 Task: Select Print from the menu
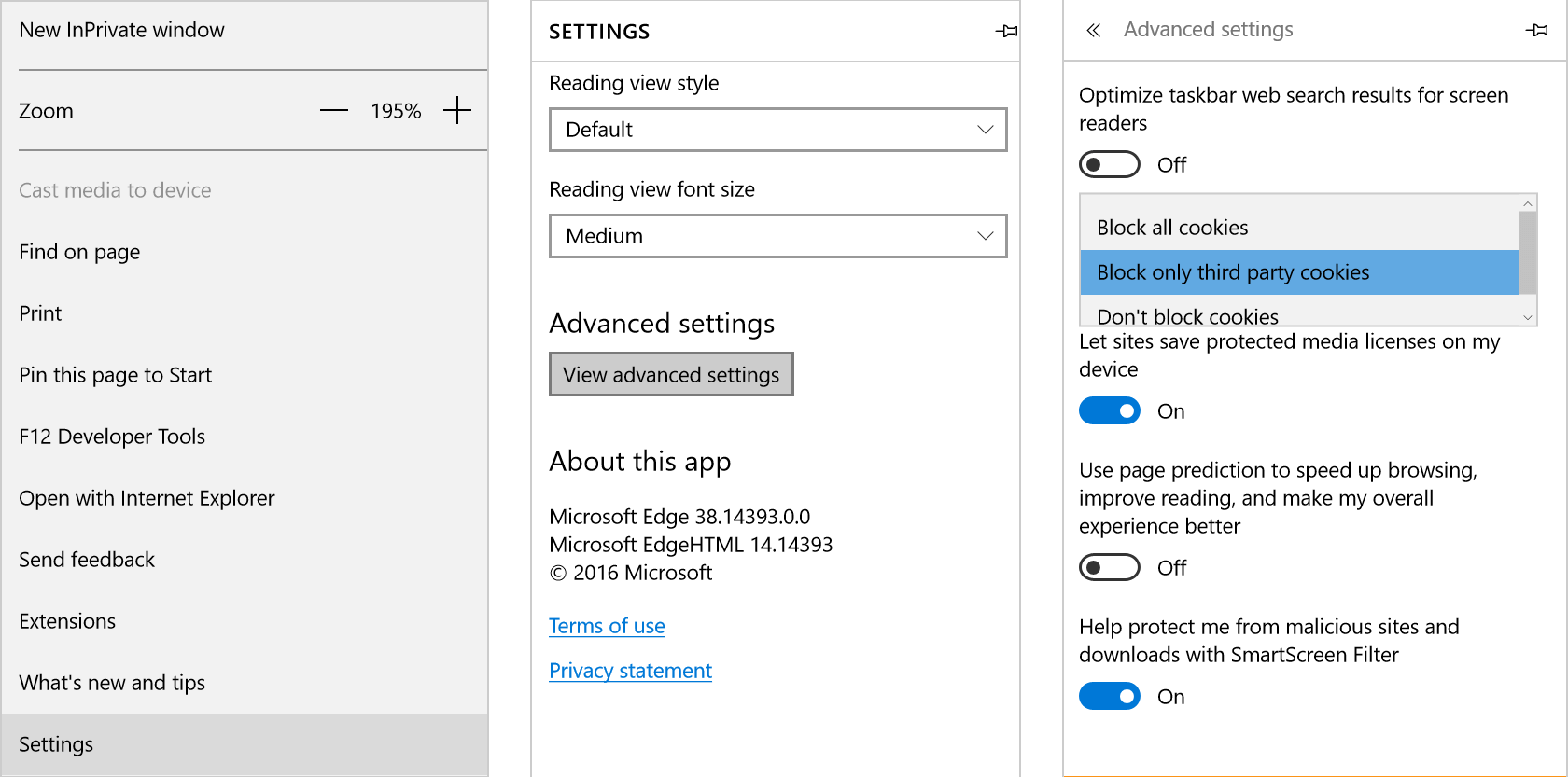pyautogui.click(x=245, y=313)
